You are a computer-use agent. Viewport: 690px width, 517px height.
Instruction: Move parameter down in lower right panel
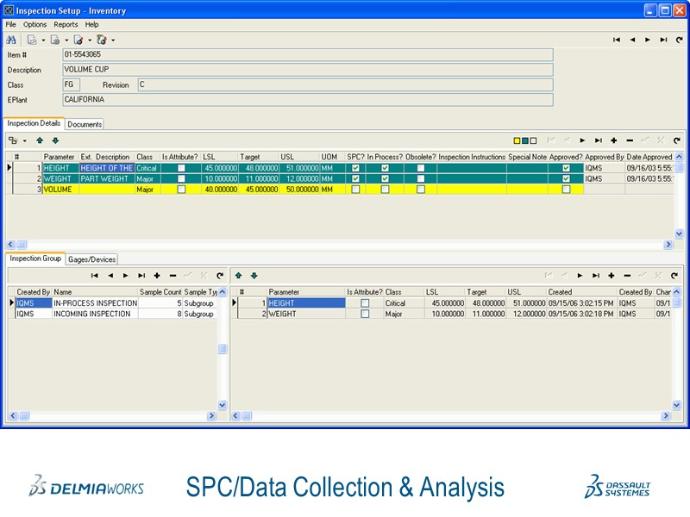[254, 275]
